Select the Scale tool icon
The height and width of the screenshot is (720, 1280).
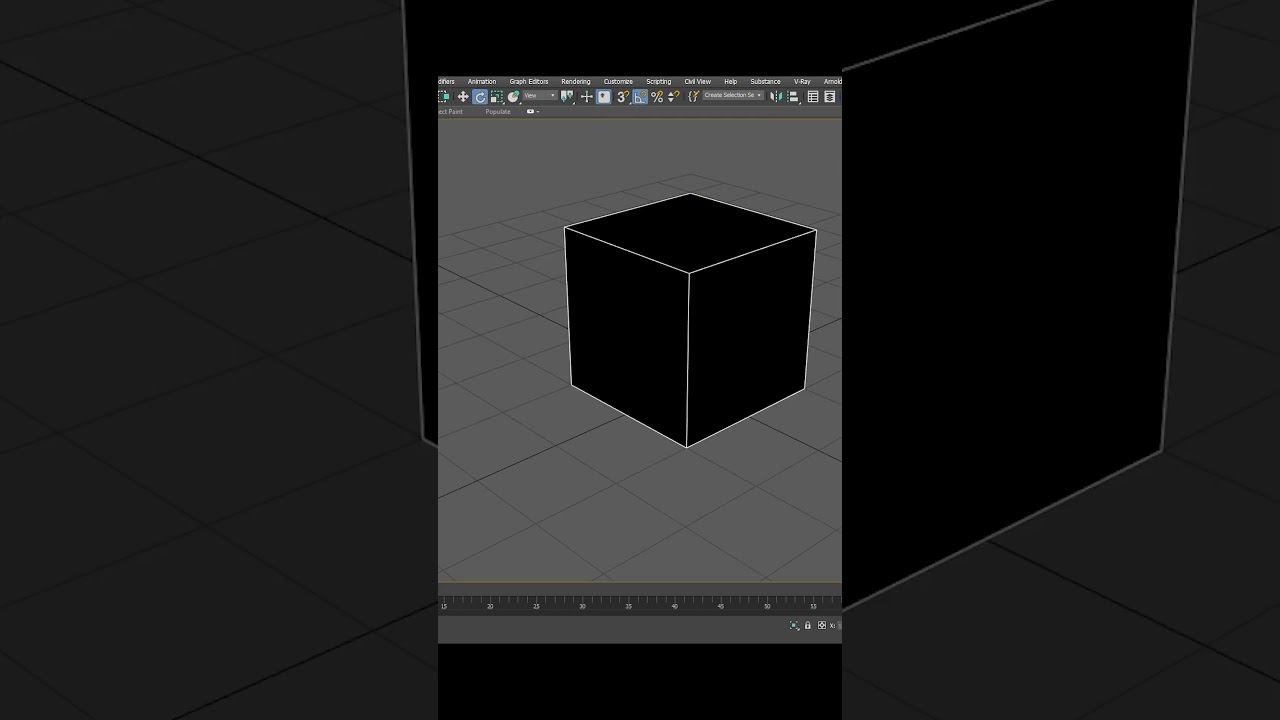497,97
